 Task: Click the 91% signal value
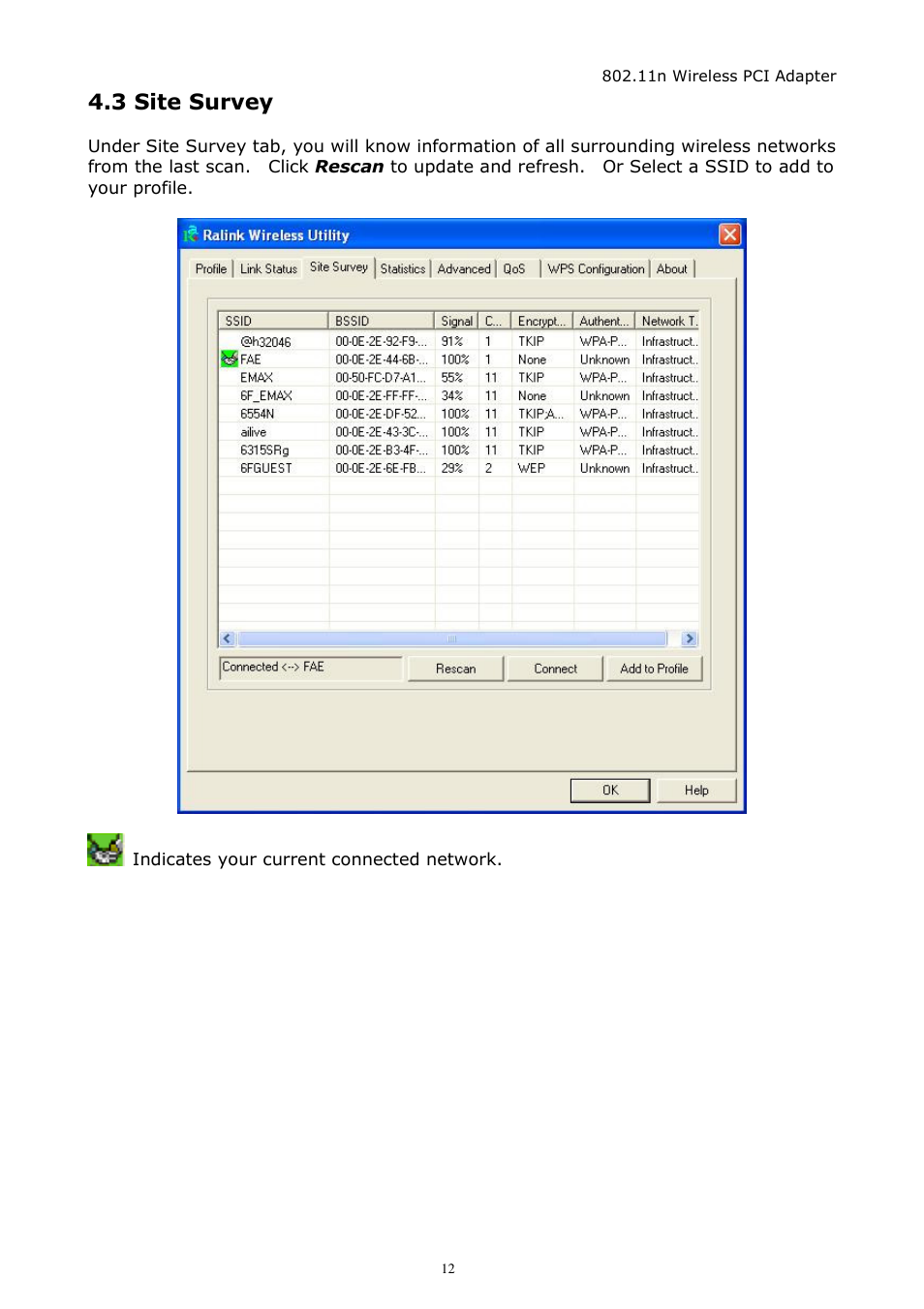click(452, 342)
